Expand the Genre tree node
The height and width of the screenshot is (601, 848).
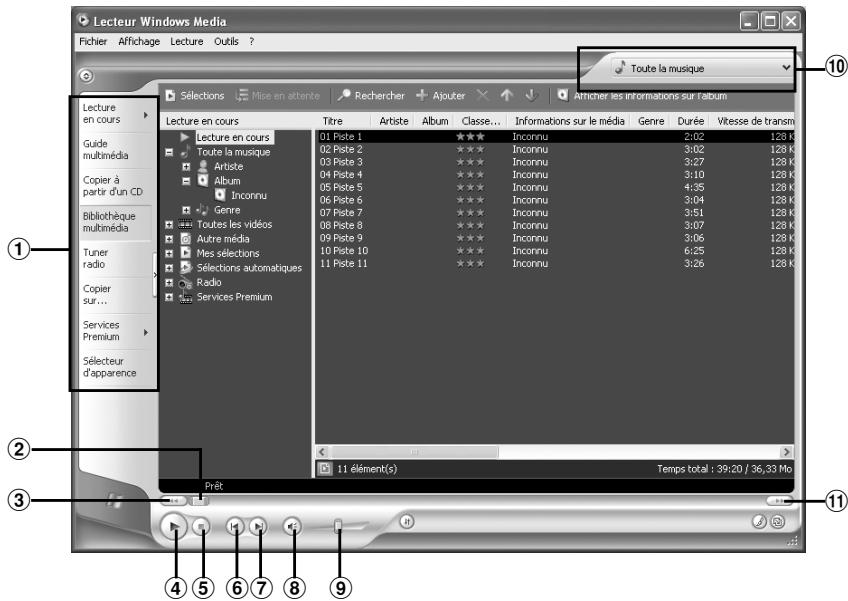click(186, 210)
